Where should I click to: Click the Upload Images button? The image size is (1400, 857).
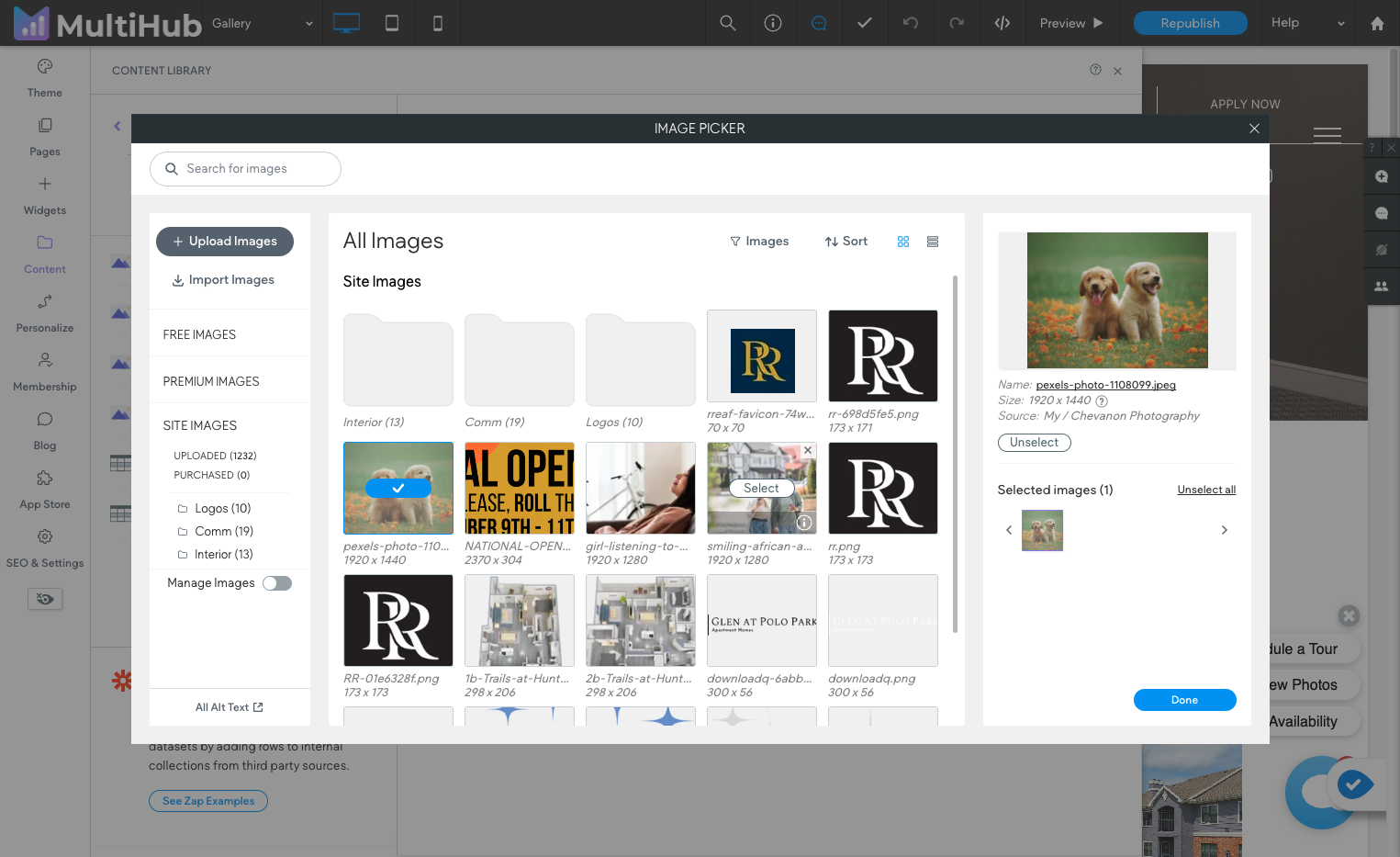click(225, 242)
